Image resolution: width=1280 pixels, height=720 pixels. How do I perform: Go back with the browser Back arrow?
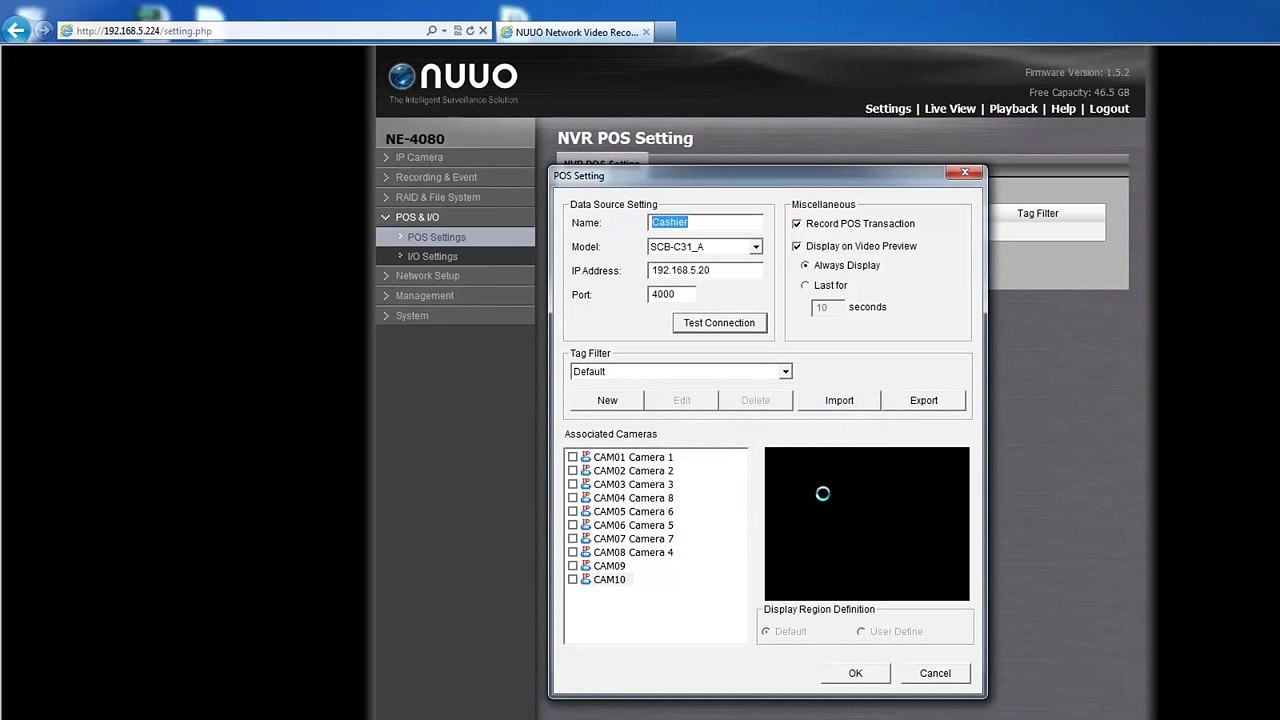tap(16, 31)
